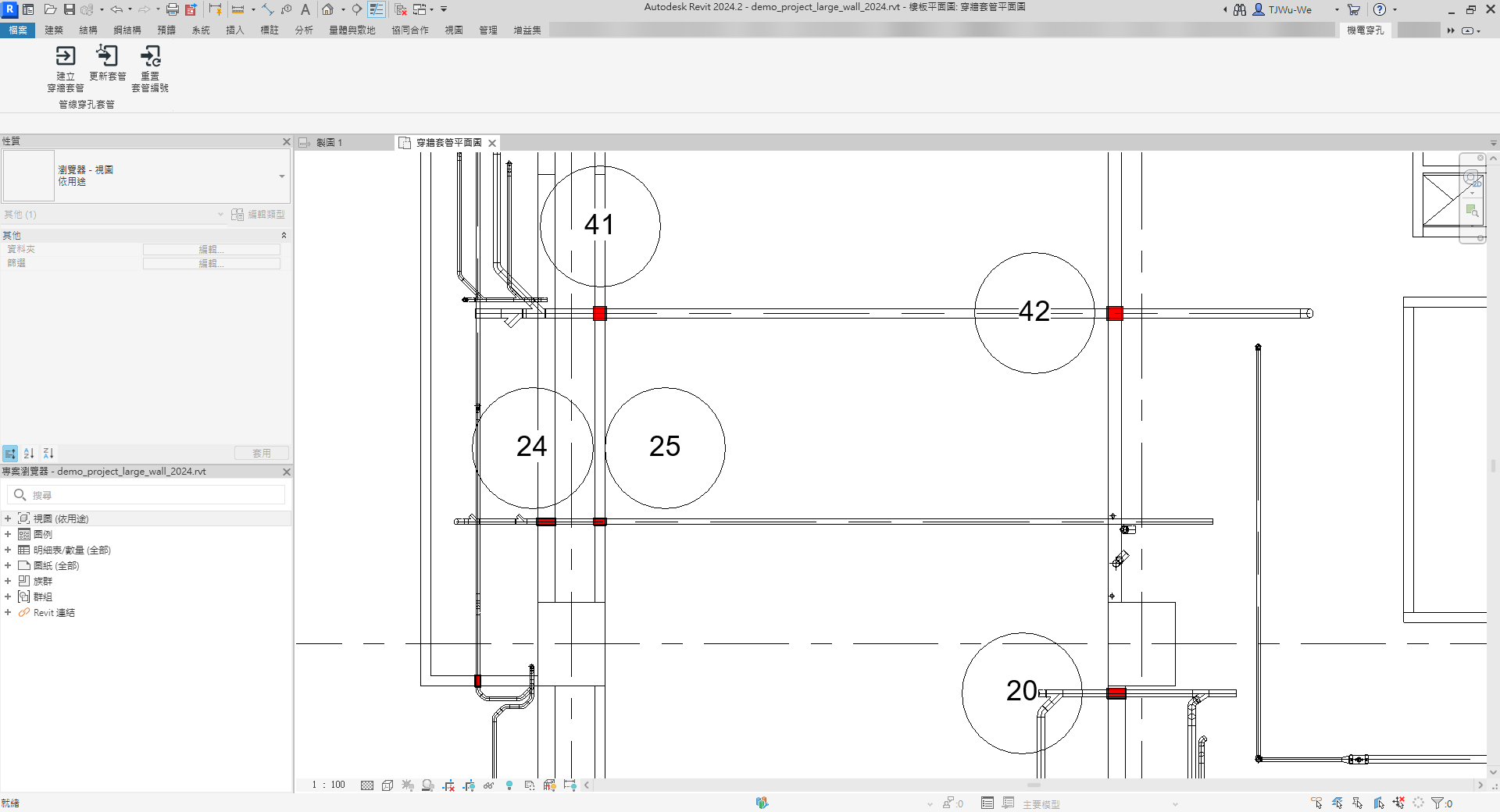Viewport: 1500px width, 812px height.
Task: Click the 重置套管編號 ribbon tool
Action: tap(150, 69)
